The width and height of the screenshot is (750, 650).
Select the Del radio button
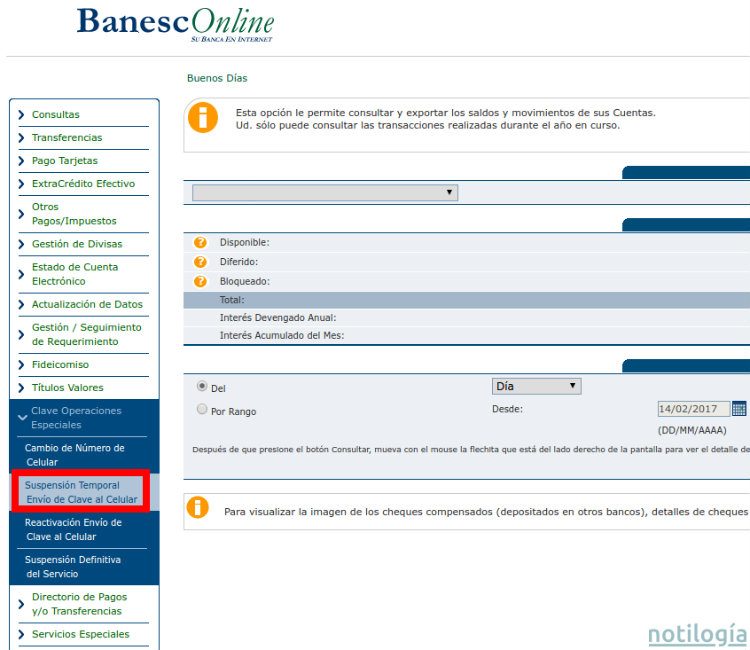[202, 386]
